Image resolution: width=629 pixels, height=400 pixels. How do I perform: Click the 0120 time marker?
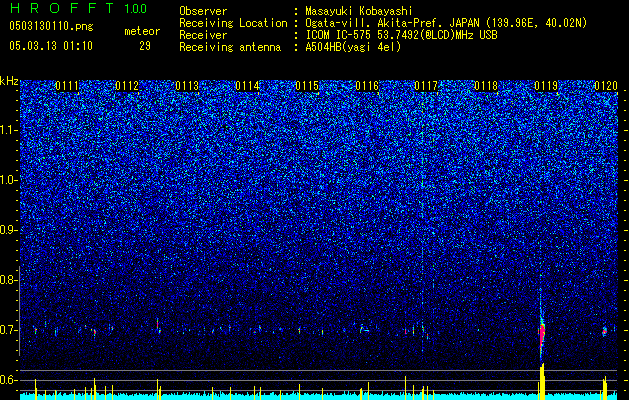[x=606, y=86]
